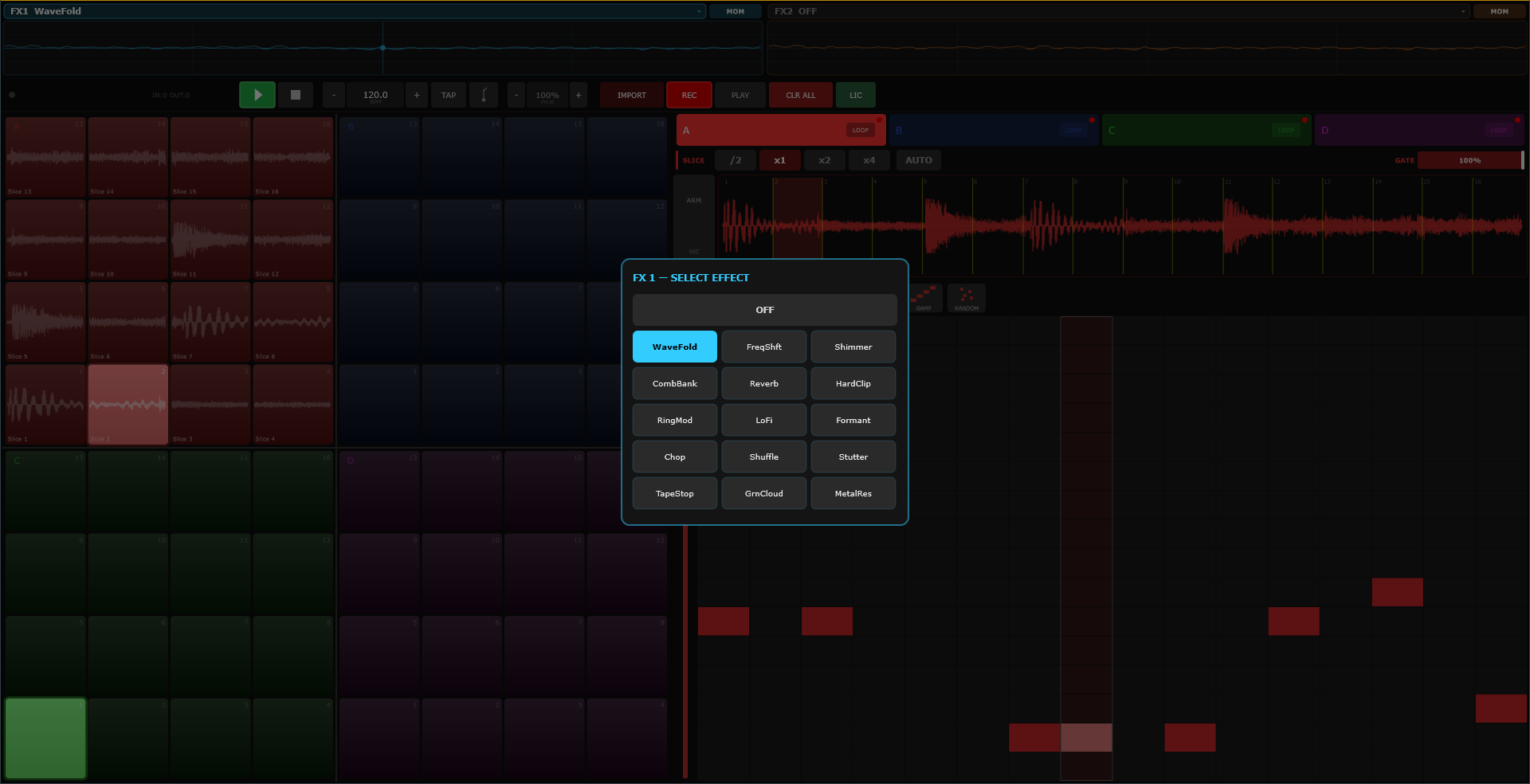This screenshot has height=784, width=1530.
Task: Open the FX1 WaveFold effect dropdown
Action: pyautogui.click(x=355, y=11)
